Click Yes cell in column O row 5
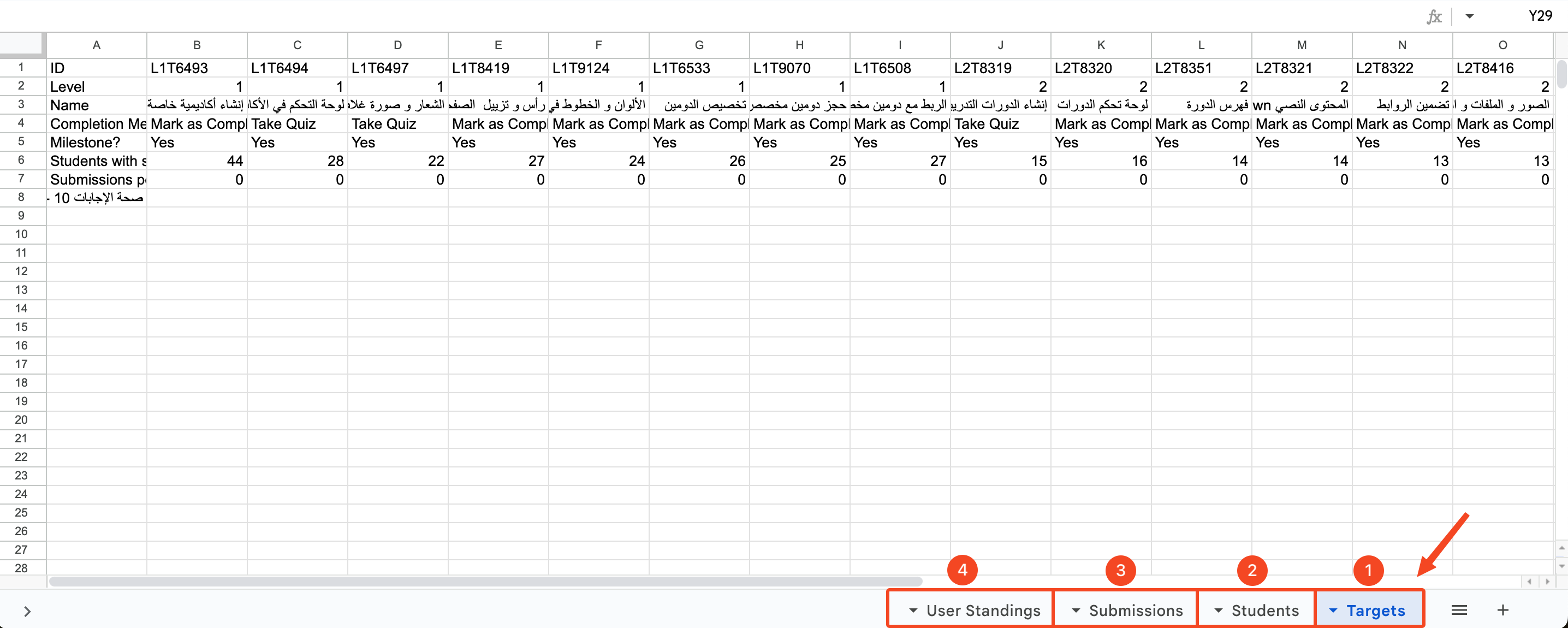 pos(1503,143)
